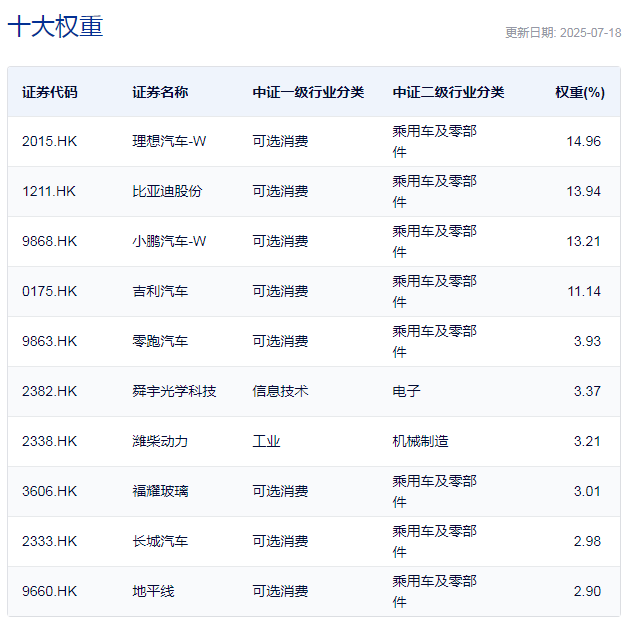Screen dimensions: 624x621
Task: Click the 十大权重 heading
Action: (x=55, y=26)
